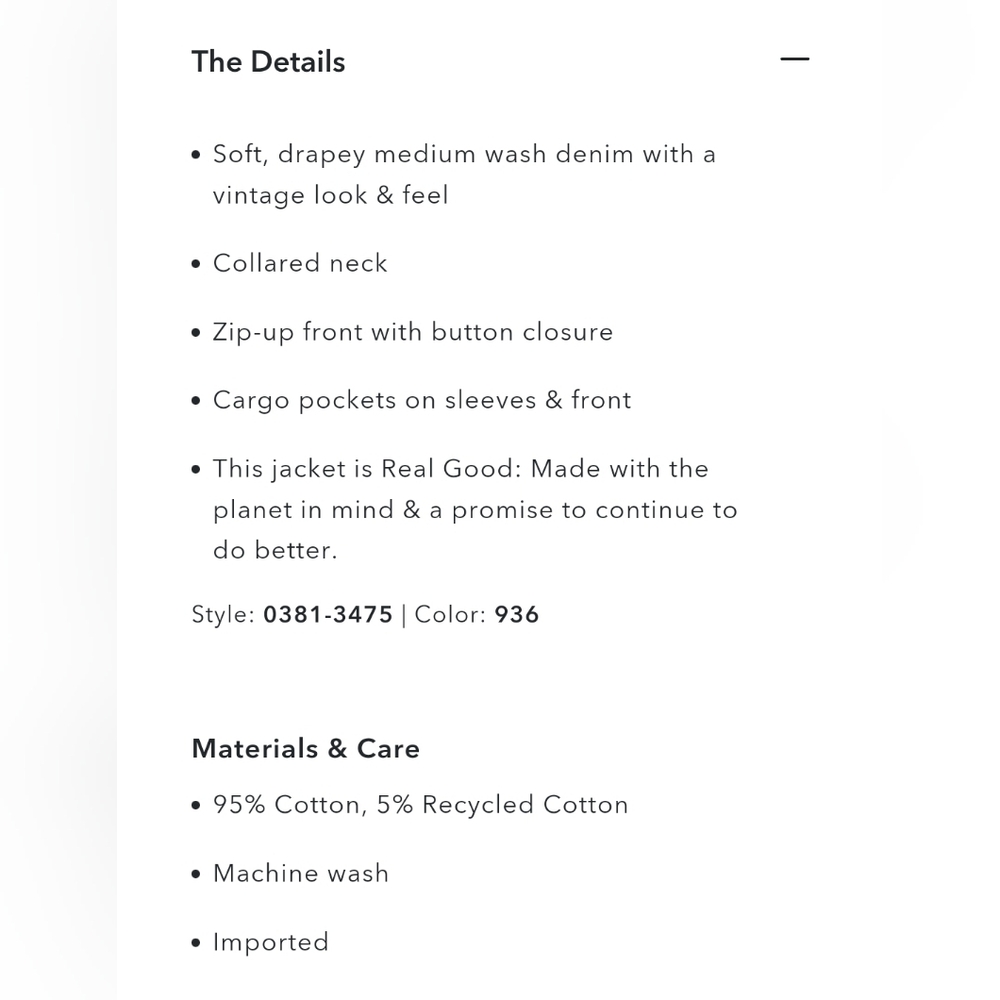Image resolution: width=1000 pixels, height=1000 pixels.
Task: Collapse The Details section with minus icon
Action: (x=795, y=59)
